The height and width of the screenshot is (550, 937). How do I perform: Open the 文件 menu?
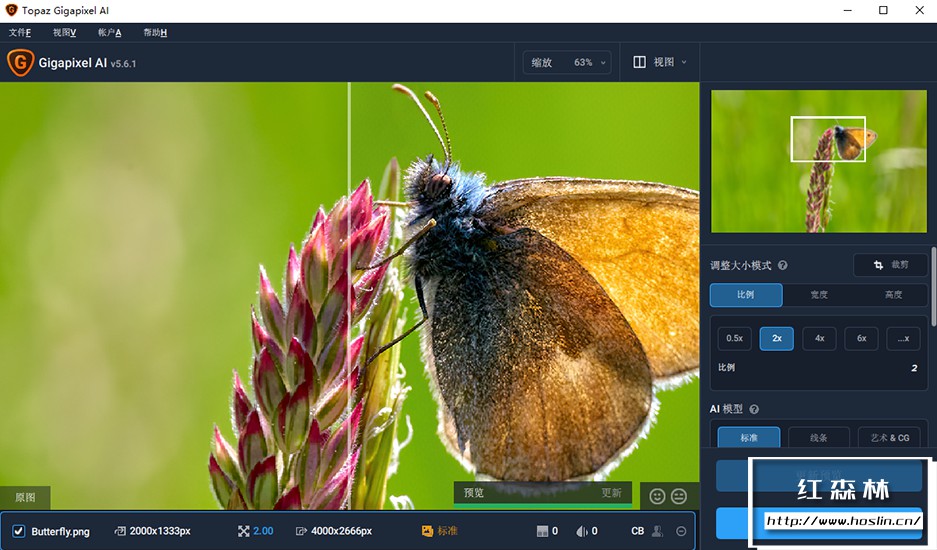tap(20, 32)
